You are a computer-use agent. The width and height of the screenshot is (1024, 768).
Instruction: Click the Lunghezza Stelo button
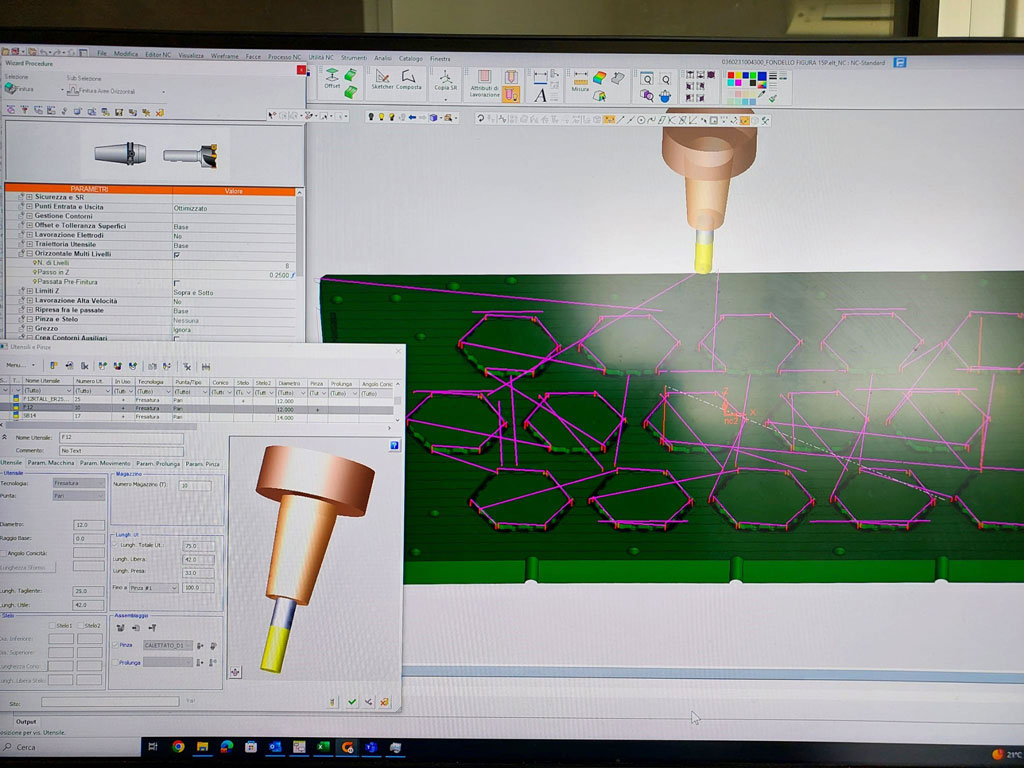pyautogui.click(x=27, y=568)
